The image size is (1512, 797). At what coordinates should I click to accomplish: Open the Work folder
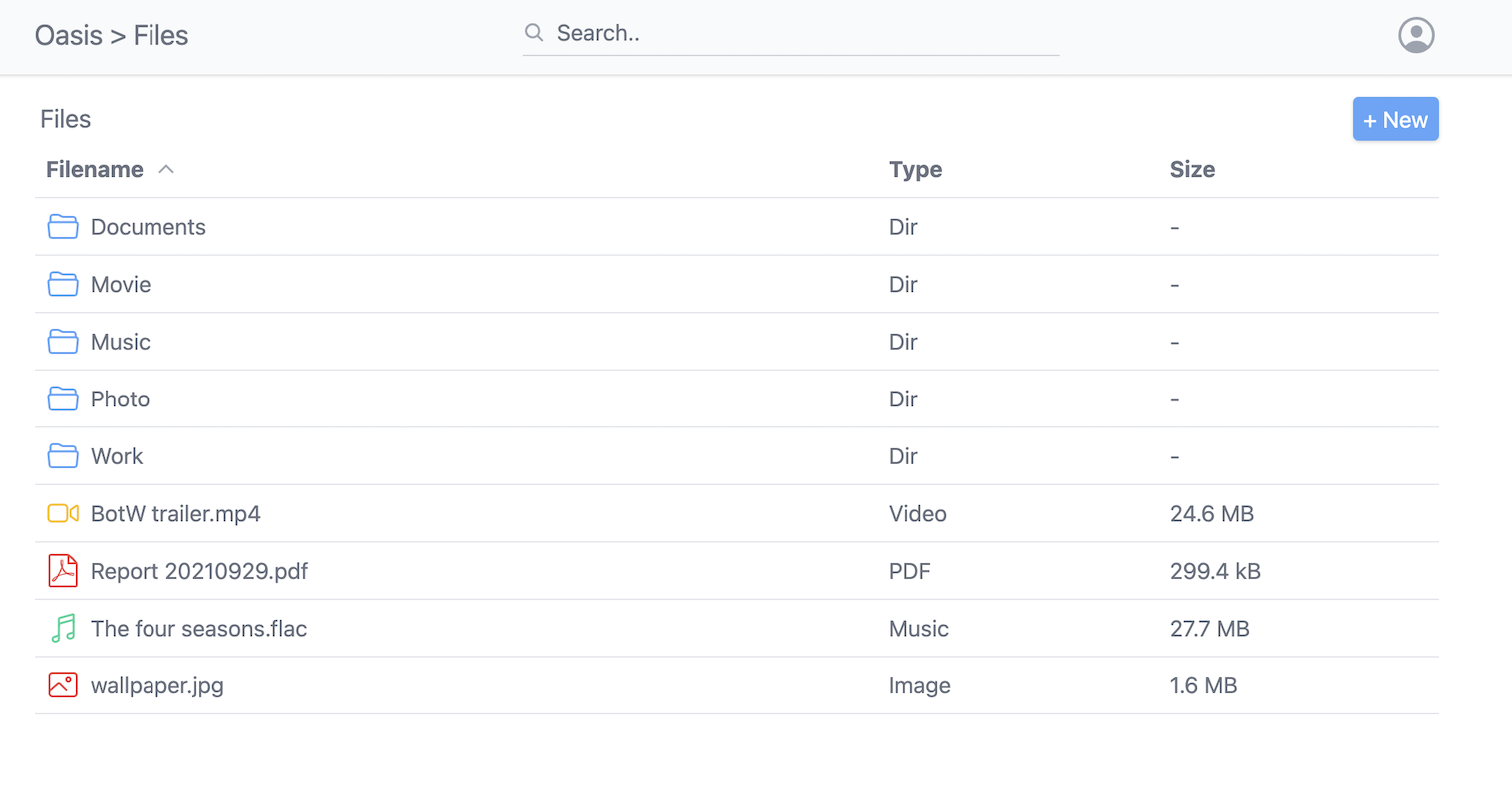[117, 456]
